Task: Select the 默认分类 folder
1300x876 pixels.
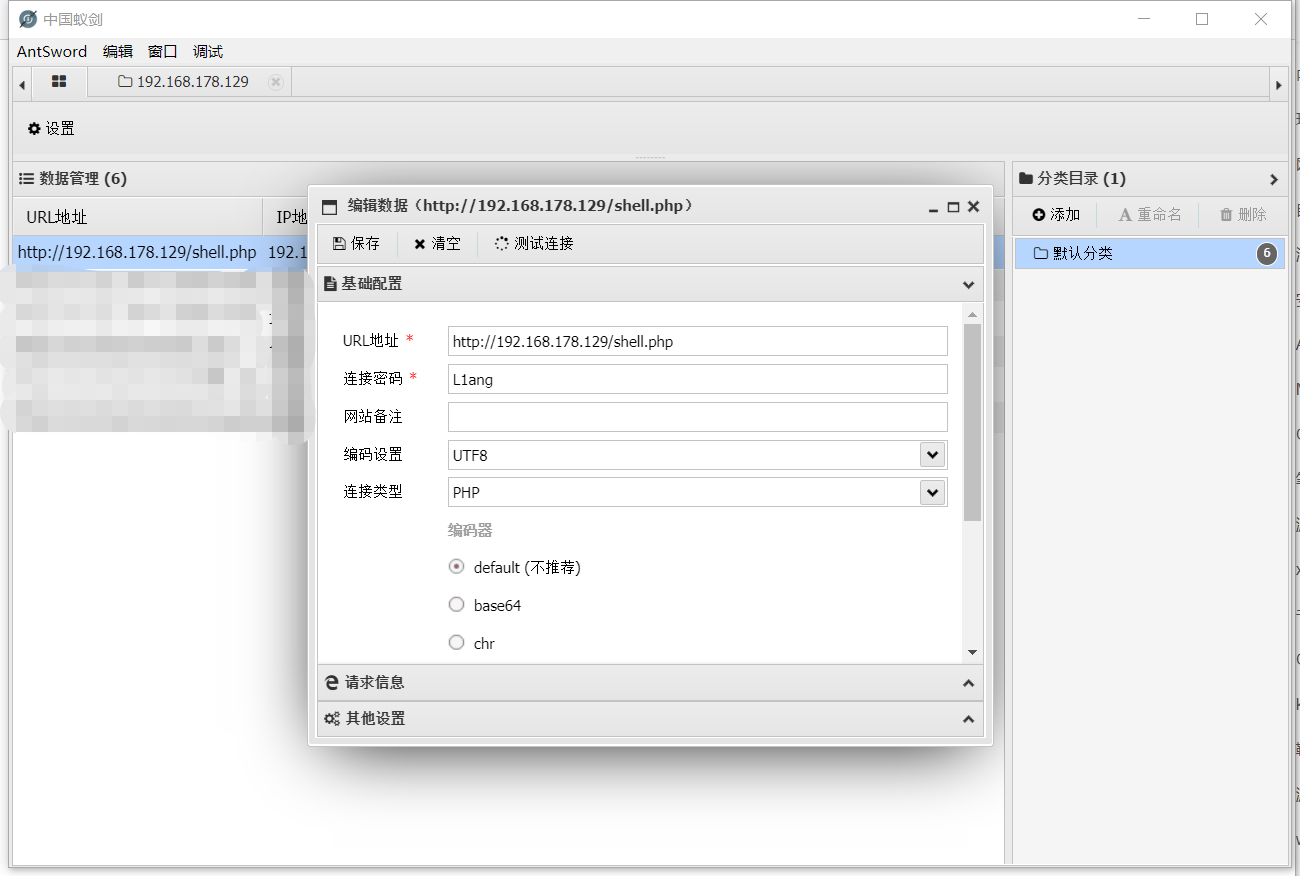Action: tap(1082, 254)
